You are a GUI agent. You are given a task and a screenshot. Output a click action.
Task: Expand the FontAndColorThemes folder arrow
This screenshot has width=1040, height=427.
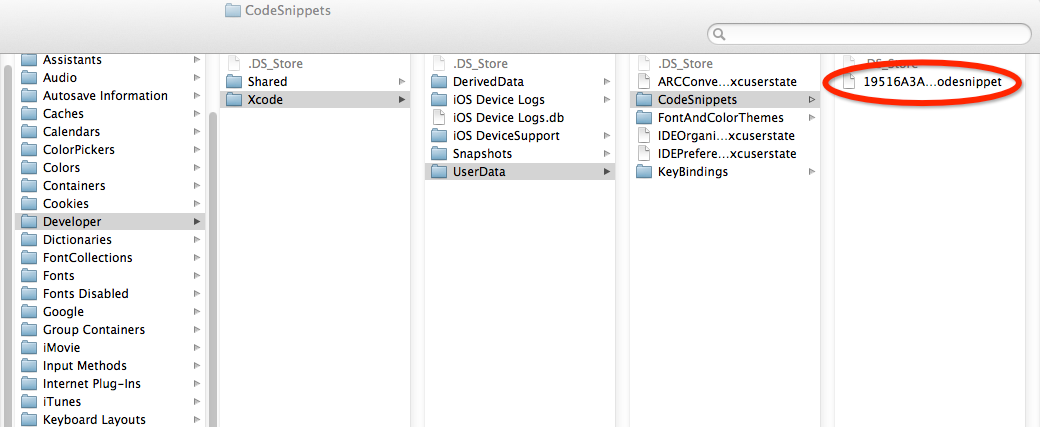tap(812, 118)
